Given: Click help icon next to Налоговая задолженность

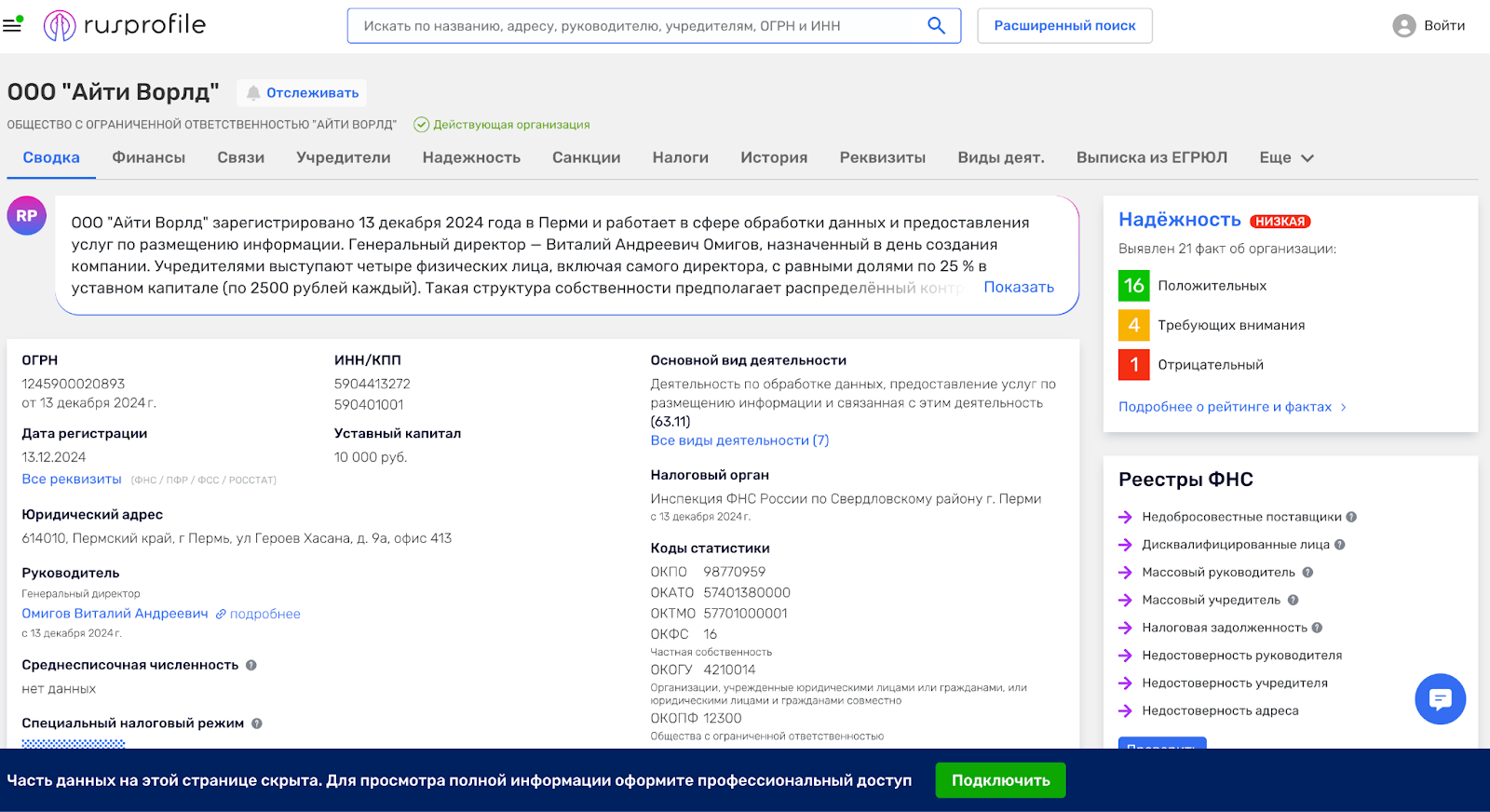Looking at the screenshot, I should (x=1317, y=628).
